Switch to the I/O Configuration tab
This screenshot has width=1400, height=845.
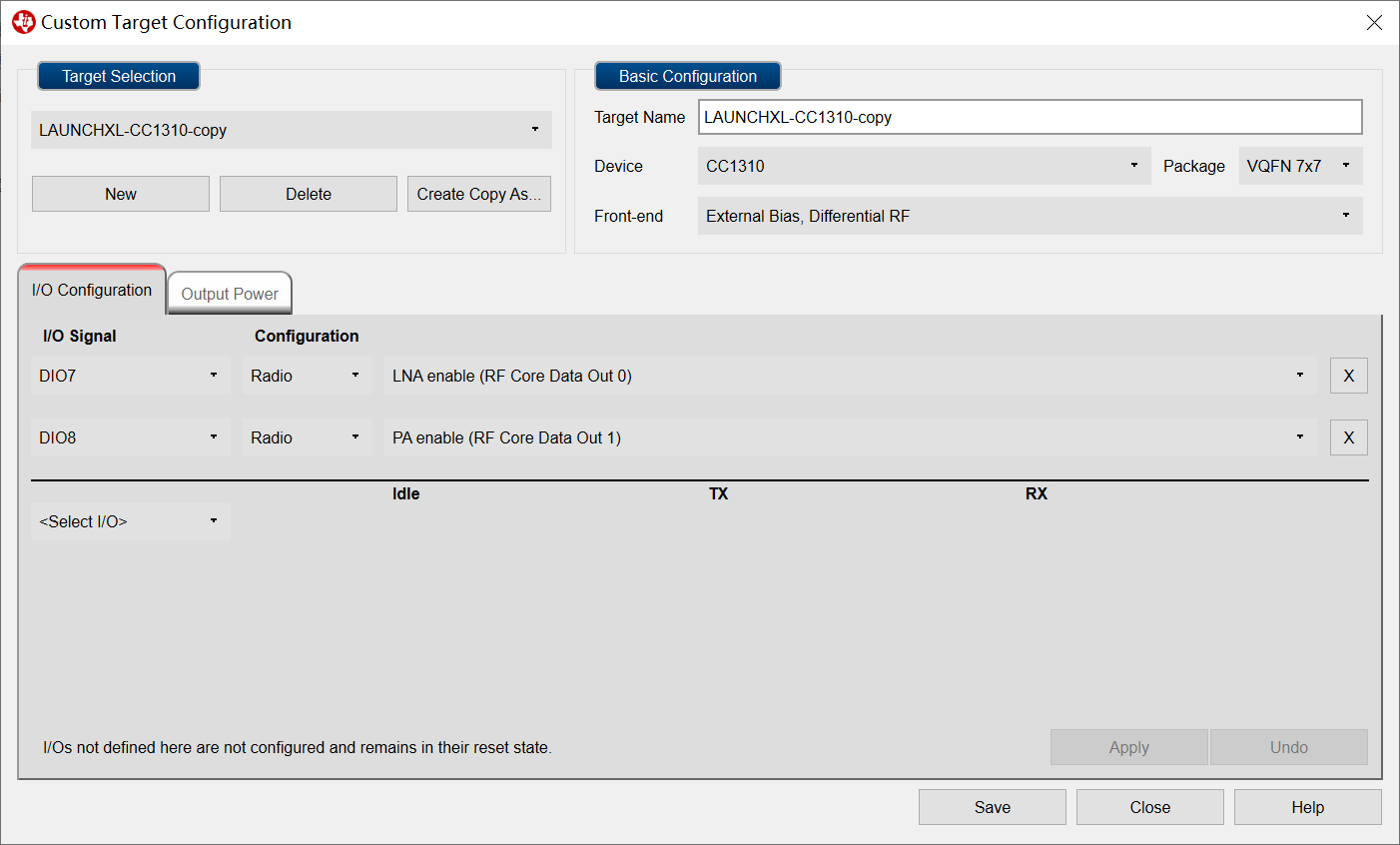92,290
